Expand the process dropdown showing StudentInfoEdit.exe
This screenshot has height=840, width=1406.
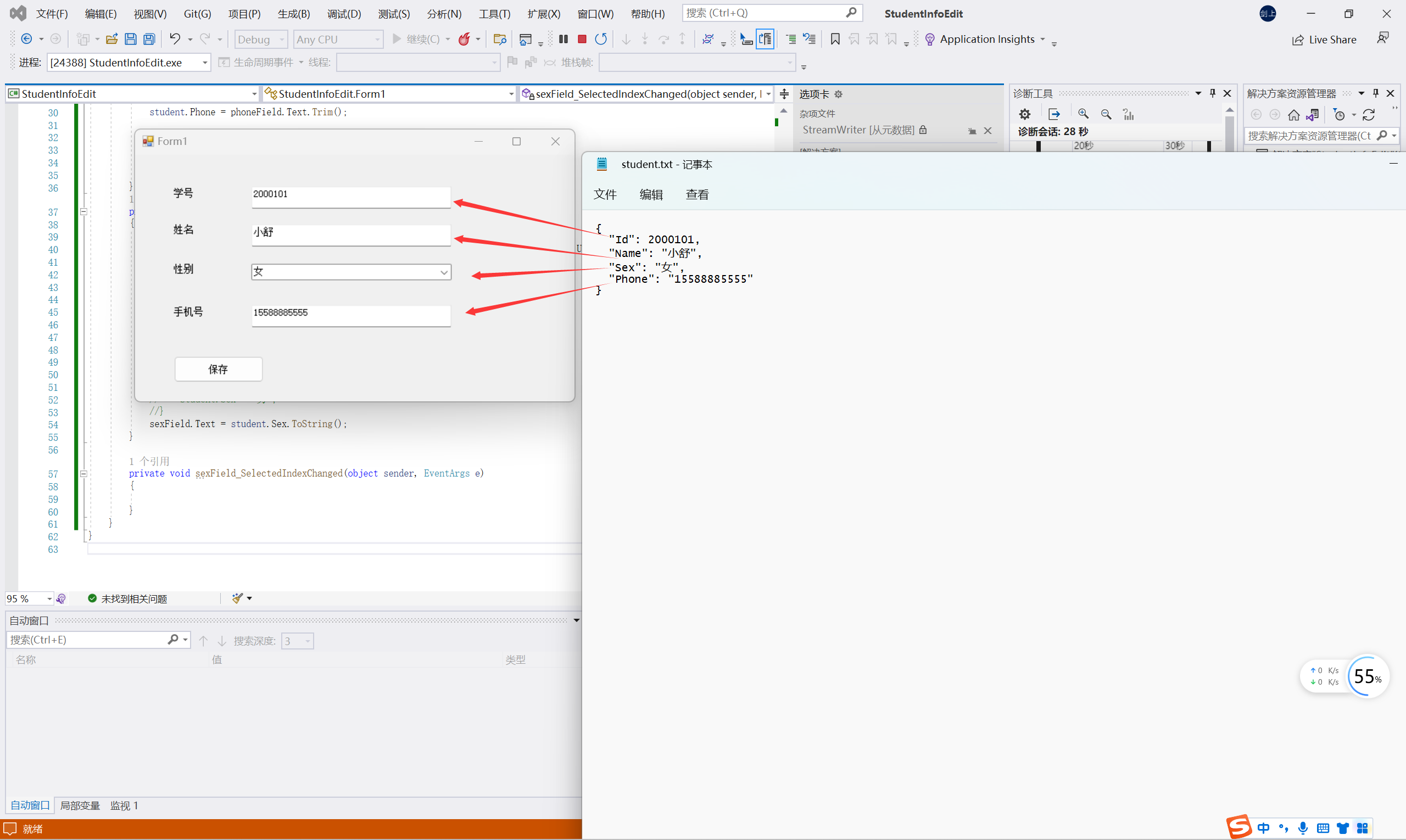(204, 63)
